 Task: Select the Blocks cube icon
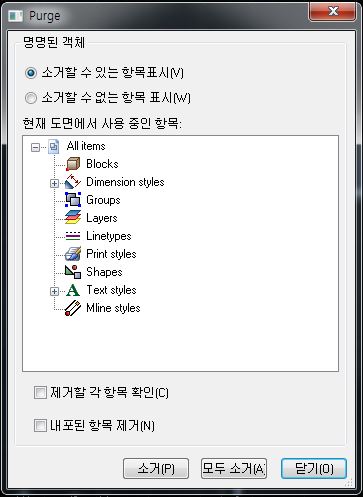pyautogui.click(x=73, y=164)
